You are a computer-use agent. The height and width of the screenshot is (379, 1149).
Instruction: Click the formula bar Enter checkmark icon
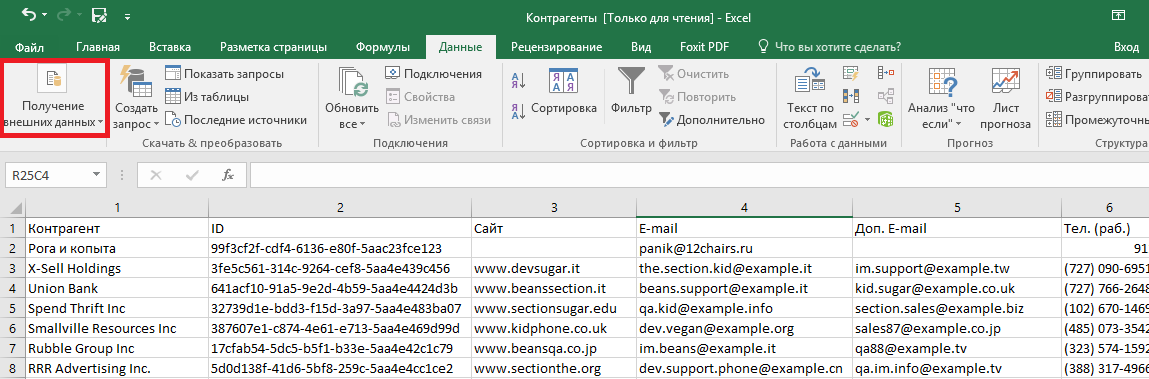[x=192, y=175]
